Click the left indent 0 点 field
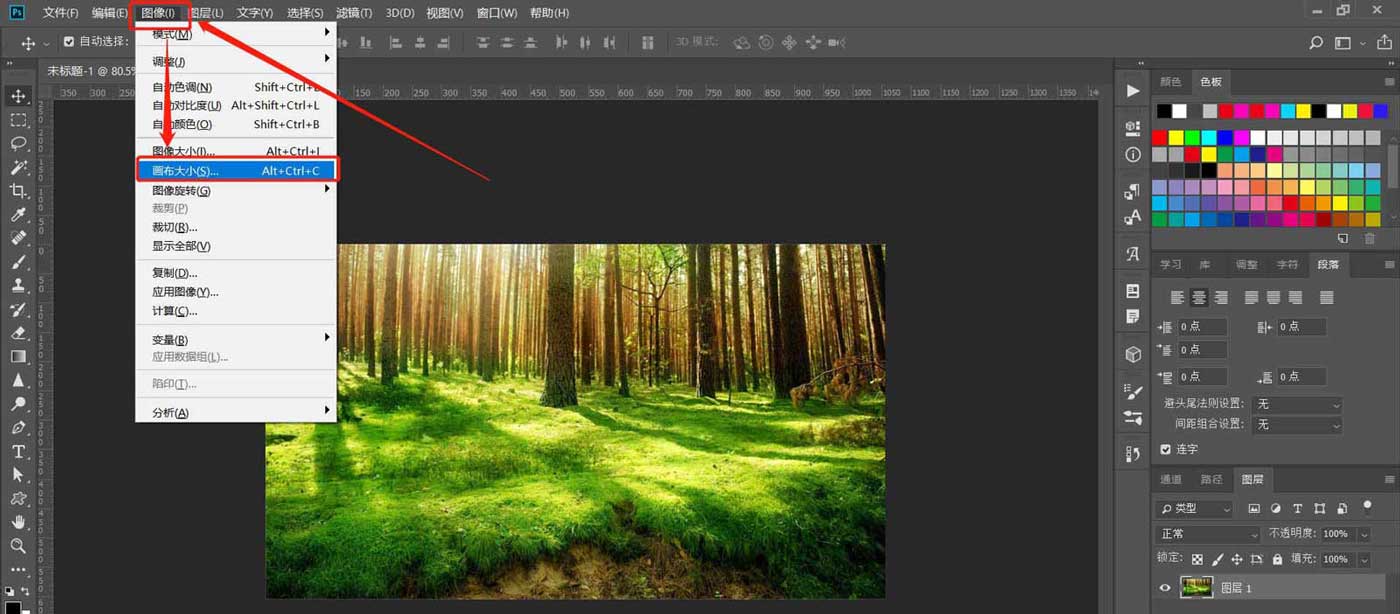 1202,327
